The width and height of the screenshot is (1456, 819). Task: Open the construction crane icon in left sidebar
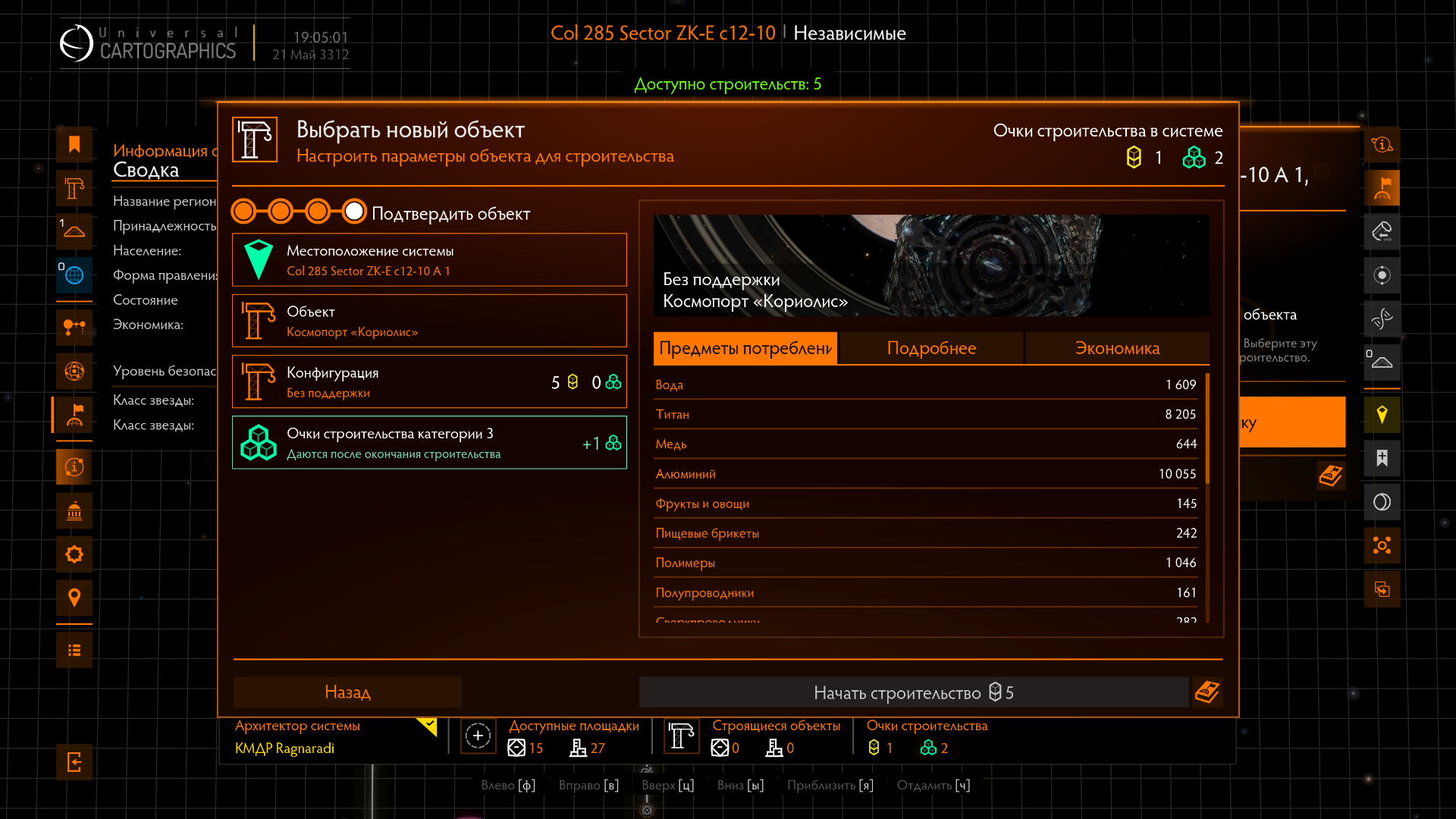click(x=74, y=187)
